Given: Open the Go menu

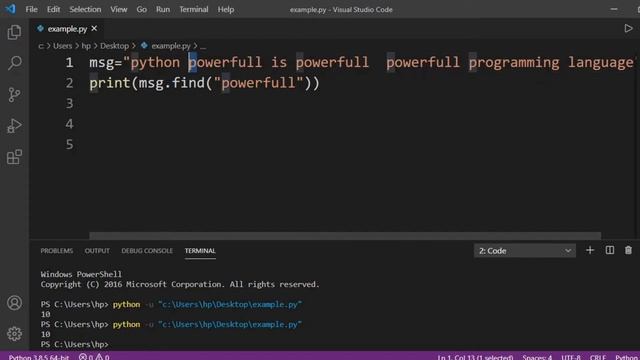Looking at the screenshot, I should click(x=141, y=9).
